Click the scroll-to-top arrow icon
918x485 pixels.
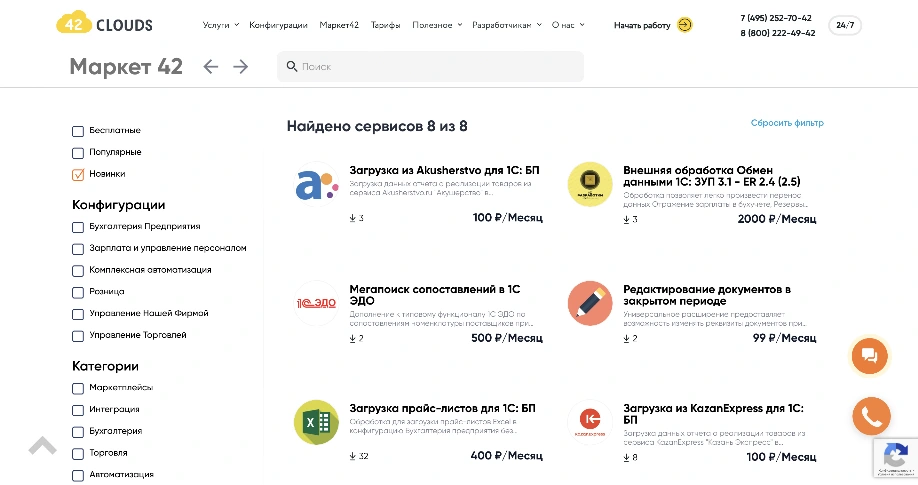pos(42,445)
